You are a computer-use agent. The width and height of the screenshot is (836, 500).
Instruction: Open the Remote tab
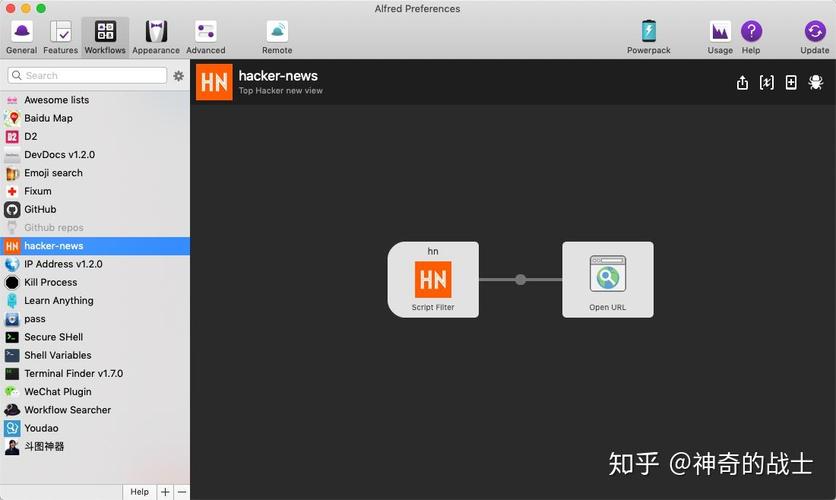pos(277,37)
